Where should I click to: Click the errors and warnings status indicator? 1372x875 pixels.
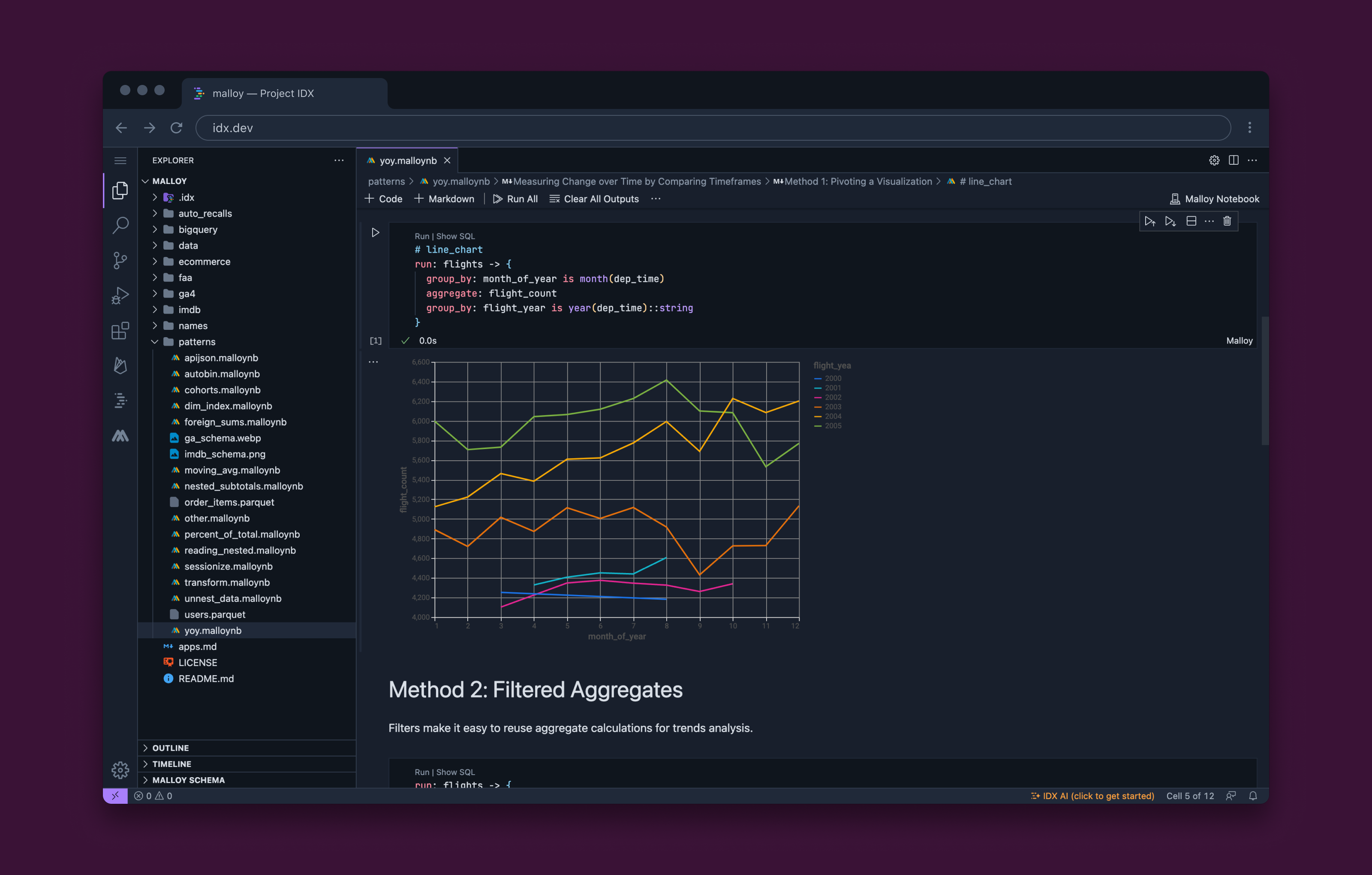(153, 796)
